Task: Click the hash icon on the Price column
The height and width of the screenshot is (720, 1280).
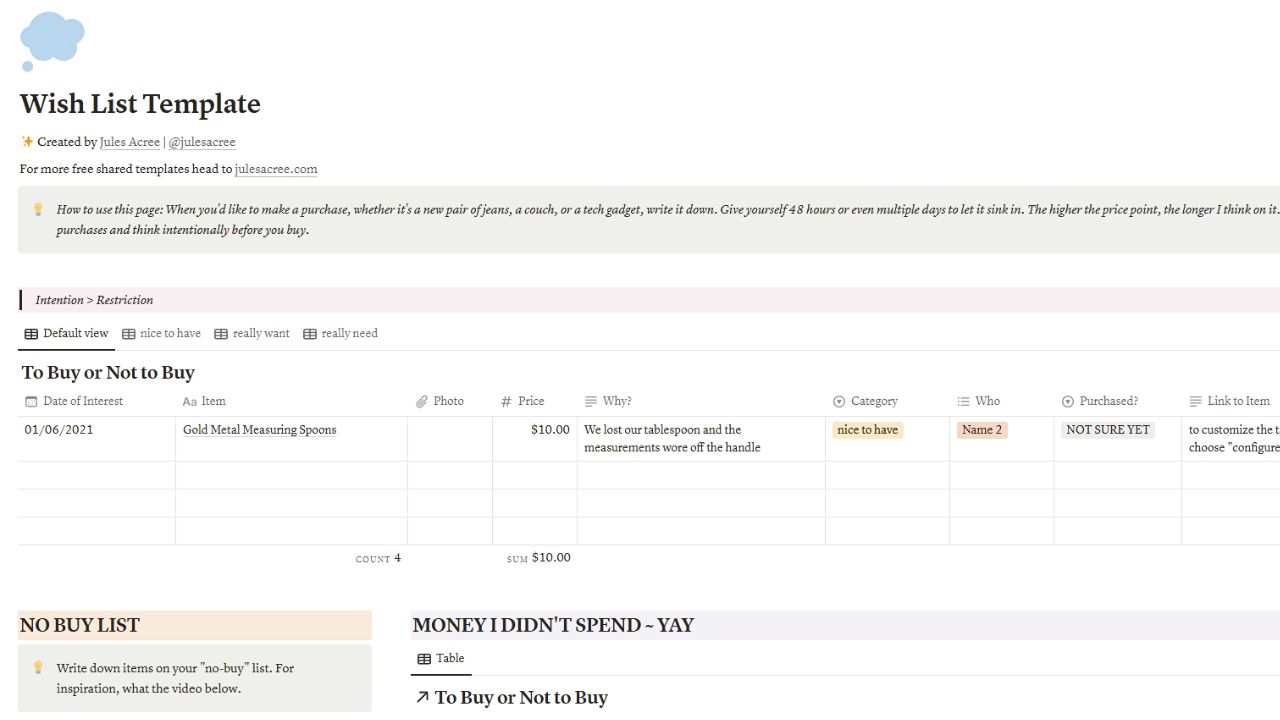Action: click(x=506, y=401)
